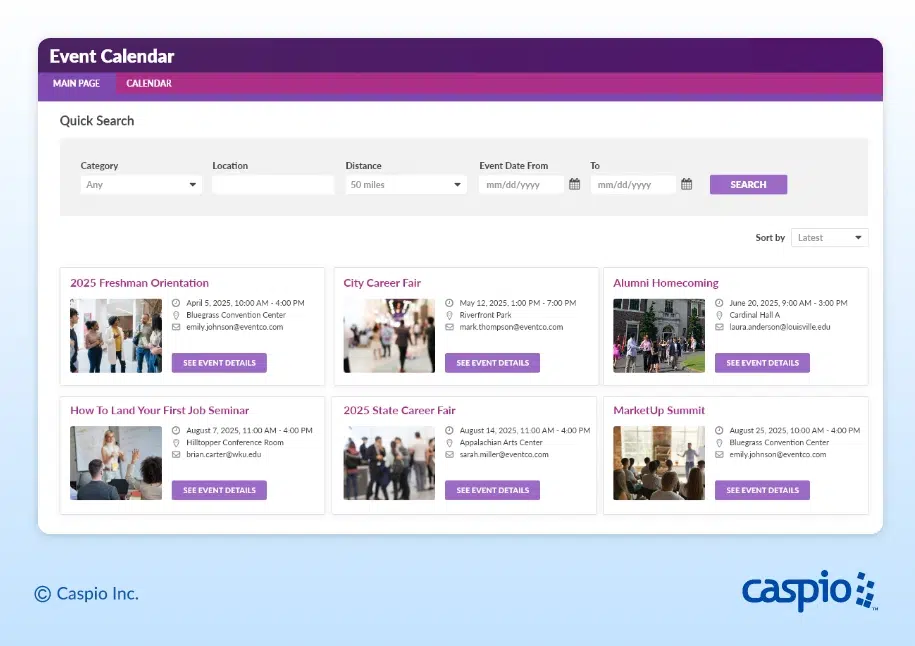The image size is (915, 646).
Task: Open the 2025 State Career Fair thumbnail photo
Action: [389, 463]
